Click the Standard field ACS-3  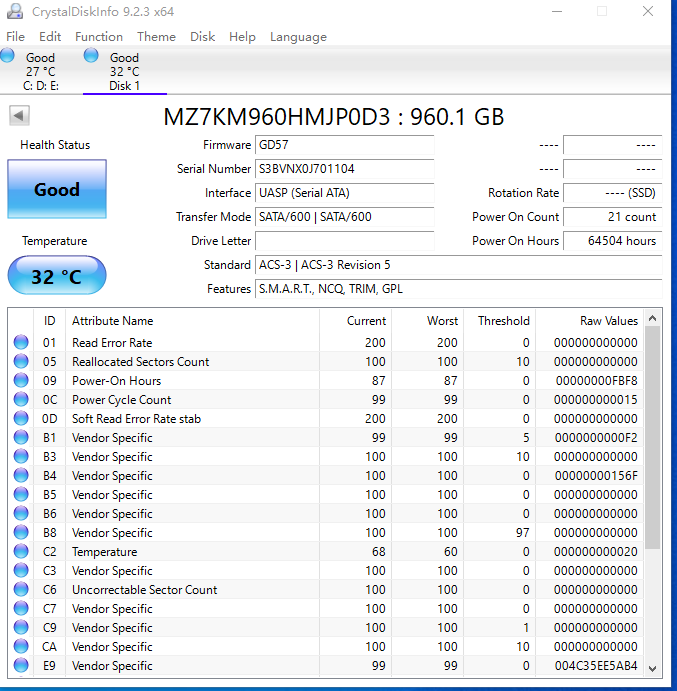[x=459, y=265]
